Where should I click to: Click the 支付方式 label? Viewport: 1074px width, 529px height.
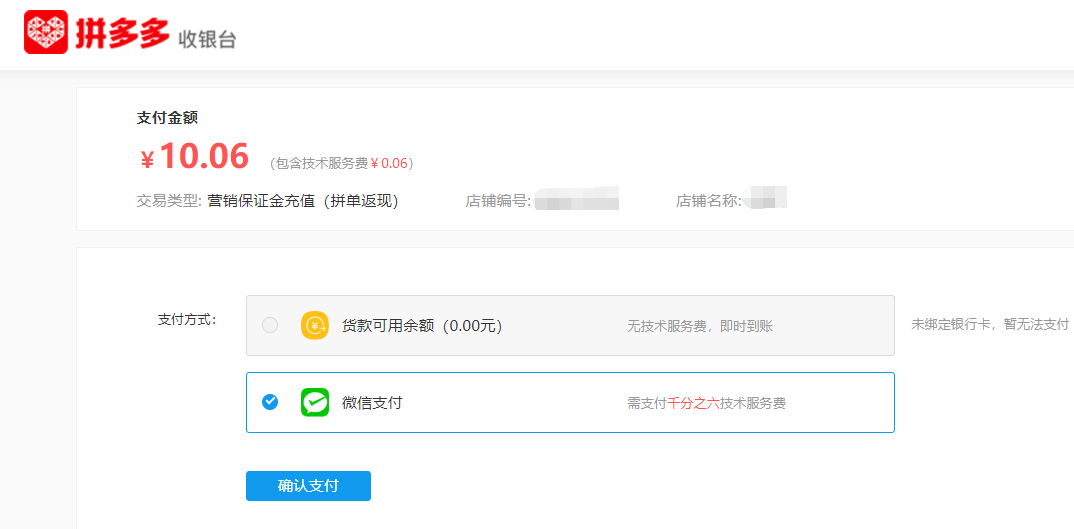point(187,319)
